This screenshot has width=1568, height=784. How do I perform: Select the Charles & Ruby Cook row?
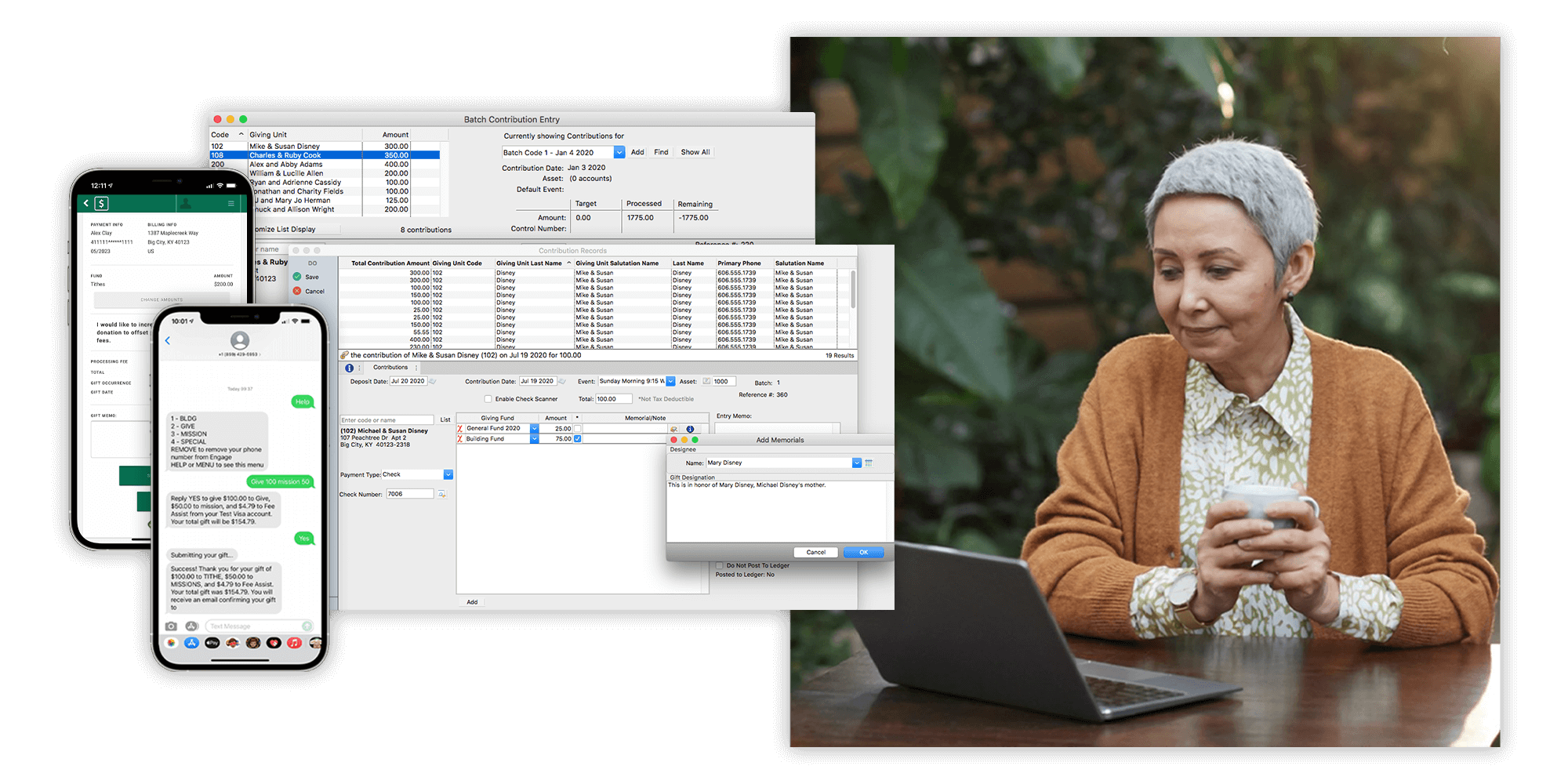[x=325, y=155]
